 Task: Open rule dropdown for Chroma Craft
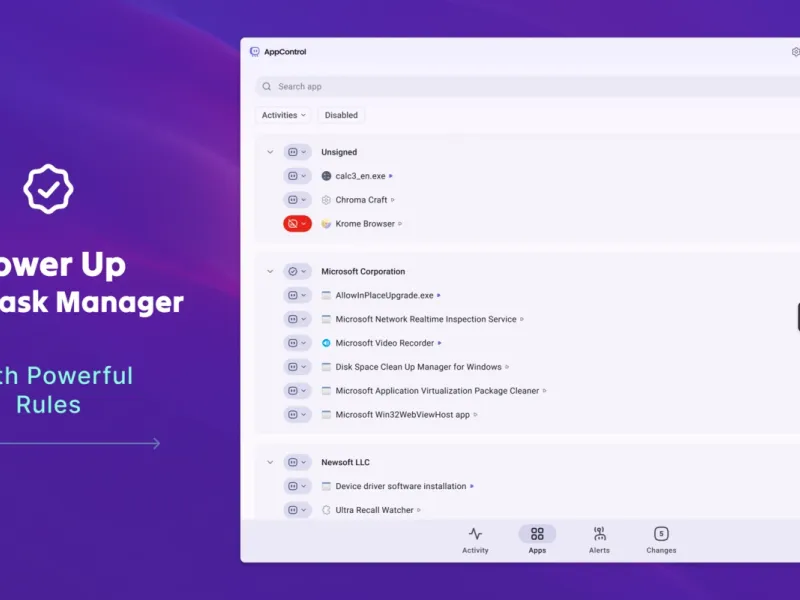point(297,200)
